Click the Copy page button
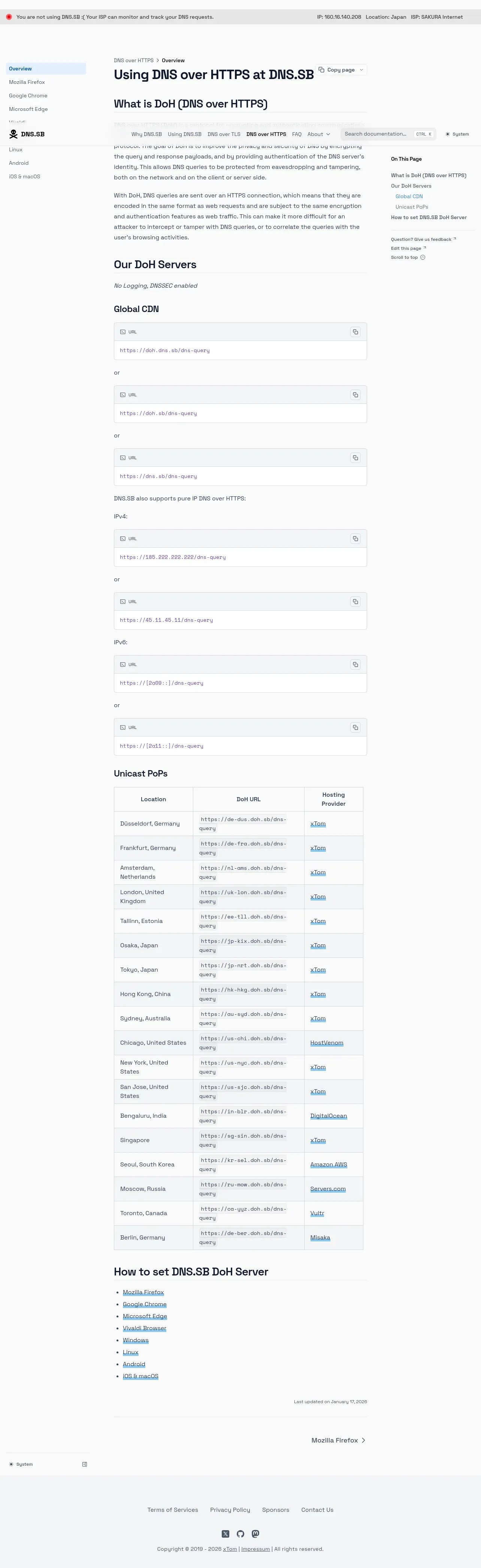Viewport: 481px width, 1568px height. pyautogui.click(x=337, y=70)
